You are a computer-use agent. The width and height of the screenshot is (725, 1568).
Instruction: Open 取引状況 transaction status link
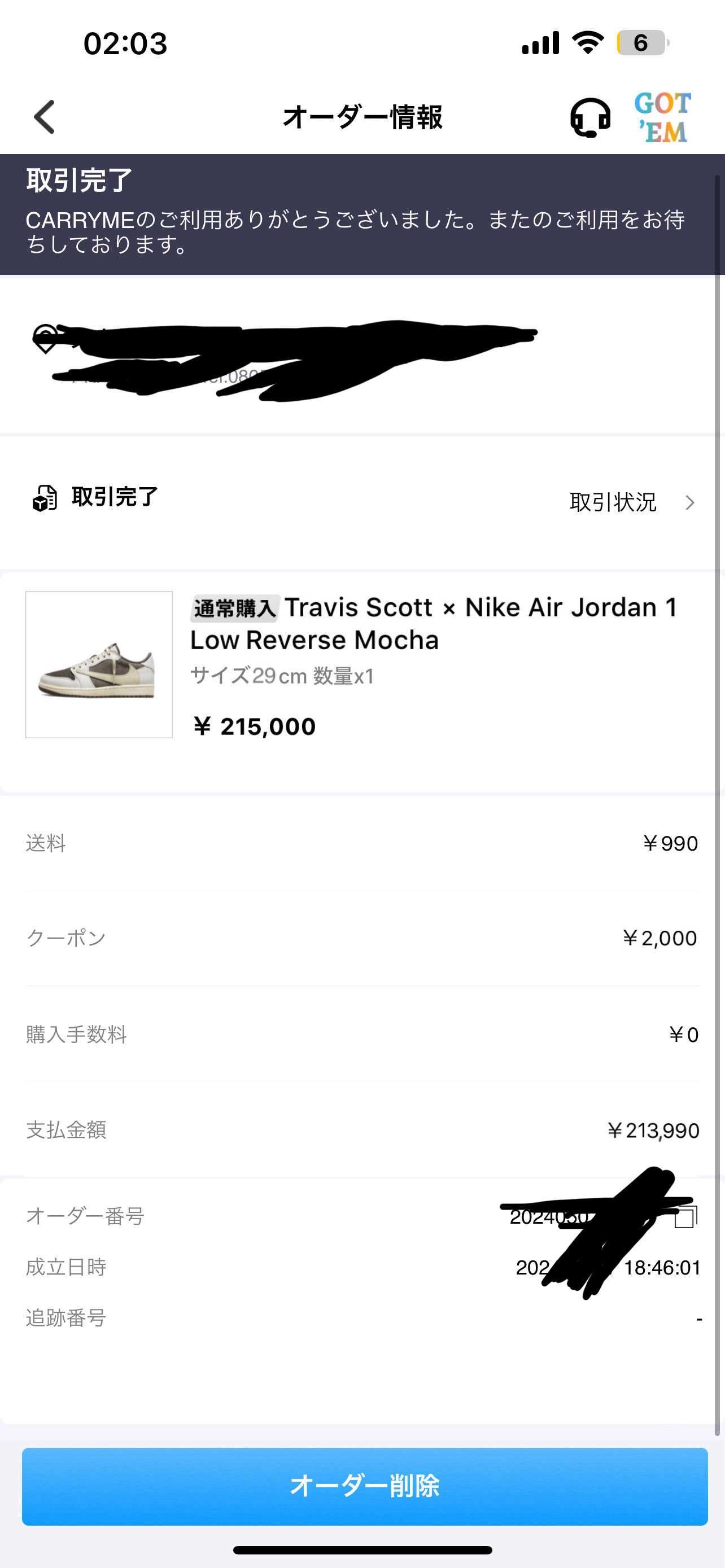(x=613, y=503)
